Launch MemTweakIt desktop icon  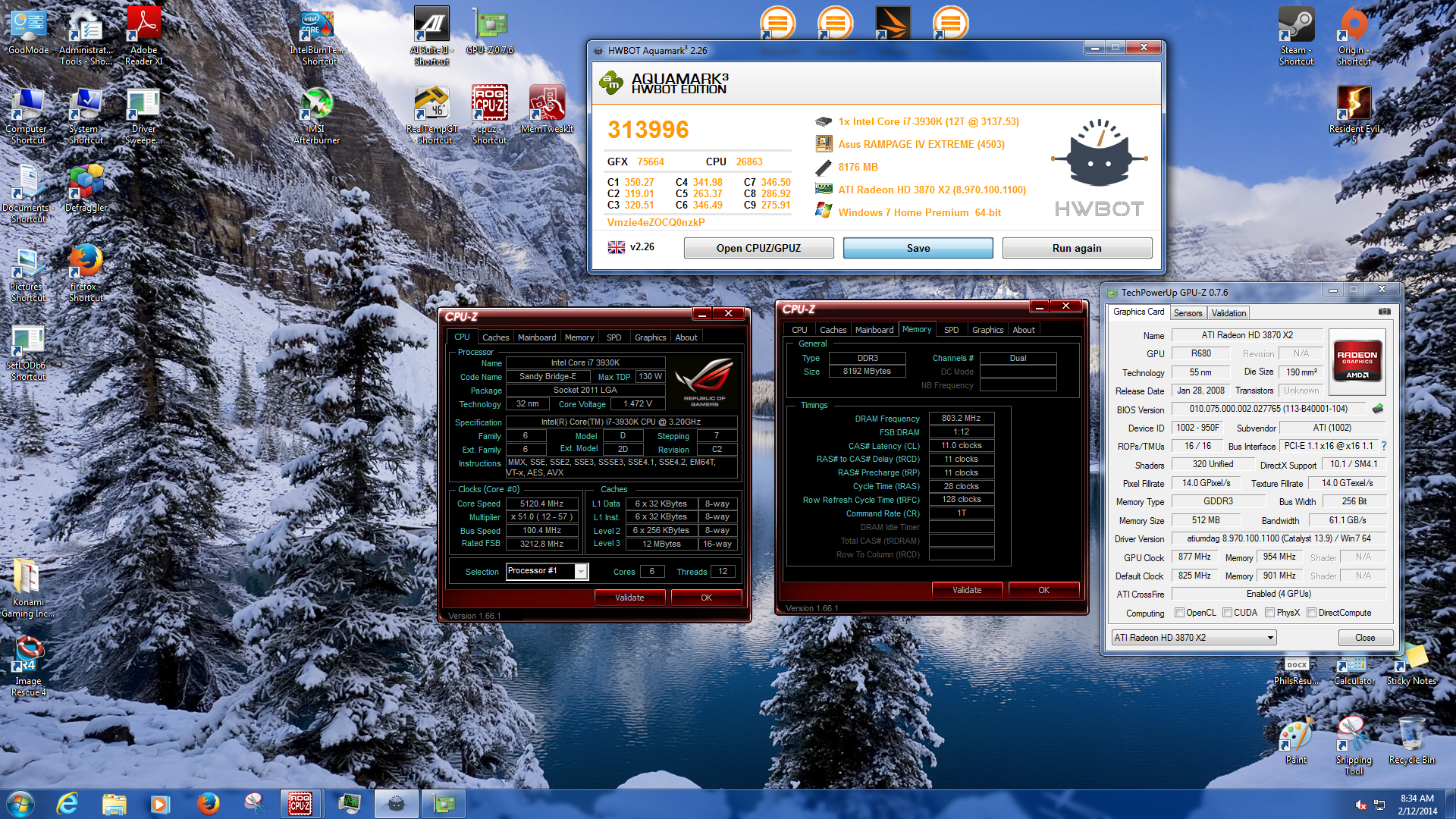547,110
